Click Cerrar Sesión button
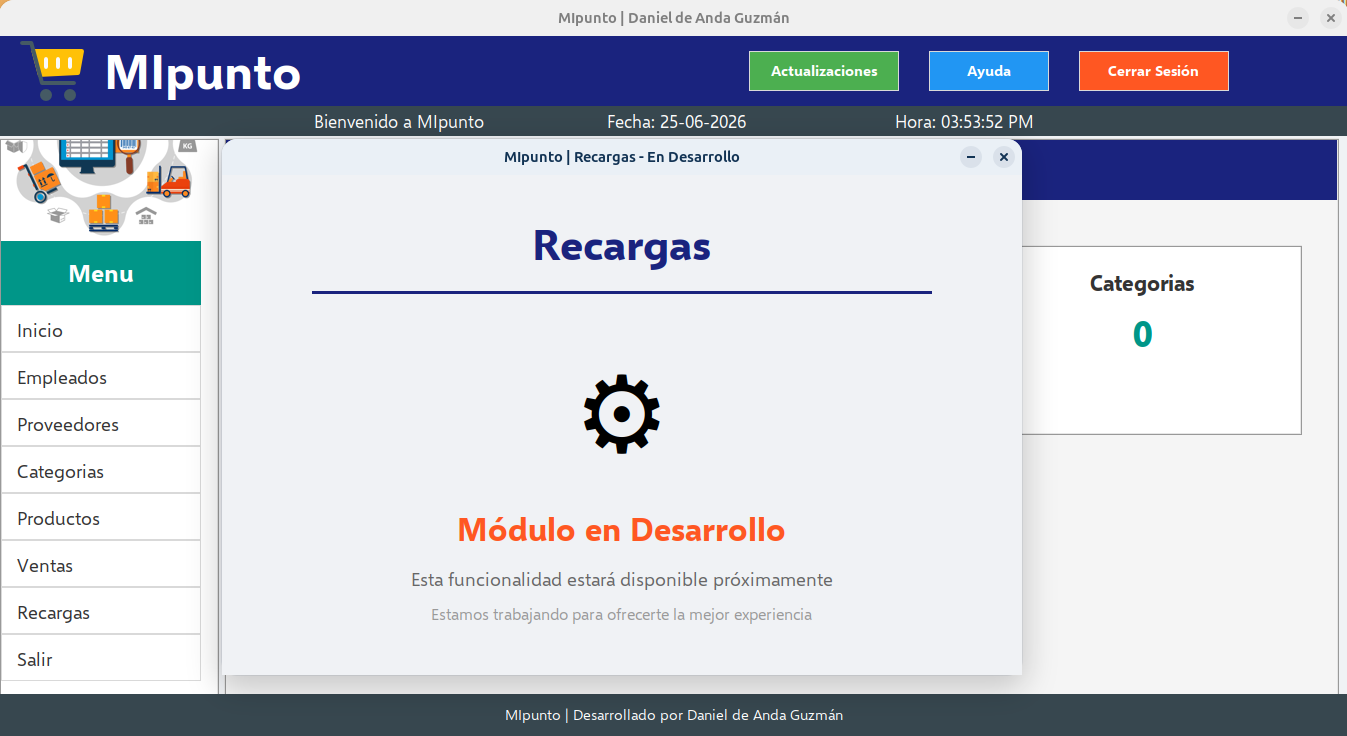The height and width of the screenshot is (736, 1347). pos(1153,71)
